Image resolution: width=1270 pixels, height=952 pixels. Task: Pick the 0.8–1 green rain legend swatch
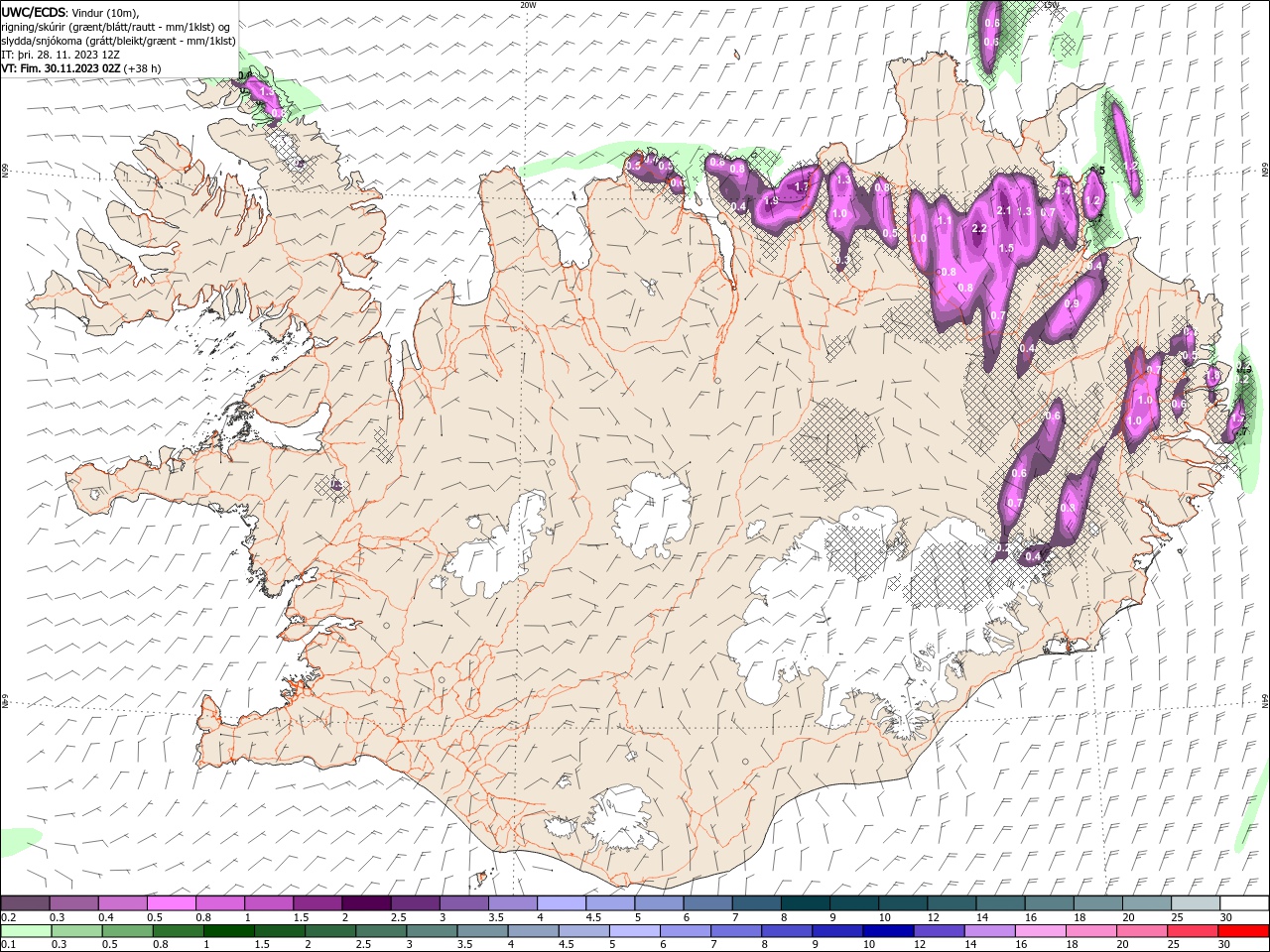[x=179, y=930]
